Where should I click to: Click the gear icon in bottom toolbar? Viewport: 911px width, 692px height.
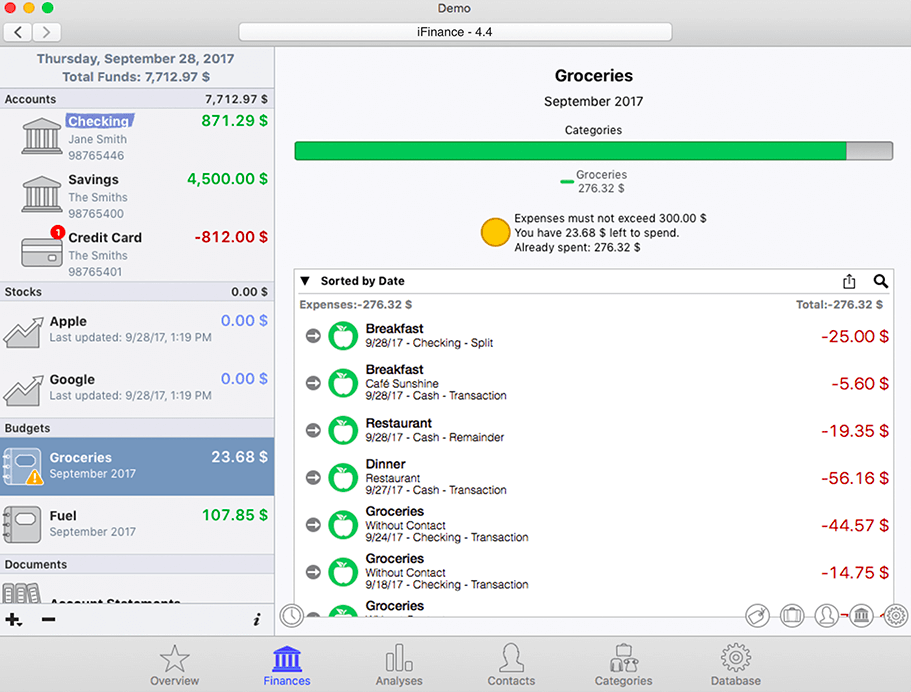[x=895, y=615]
